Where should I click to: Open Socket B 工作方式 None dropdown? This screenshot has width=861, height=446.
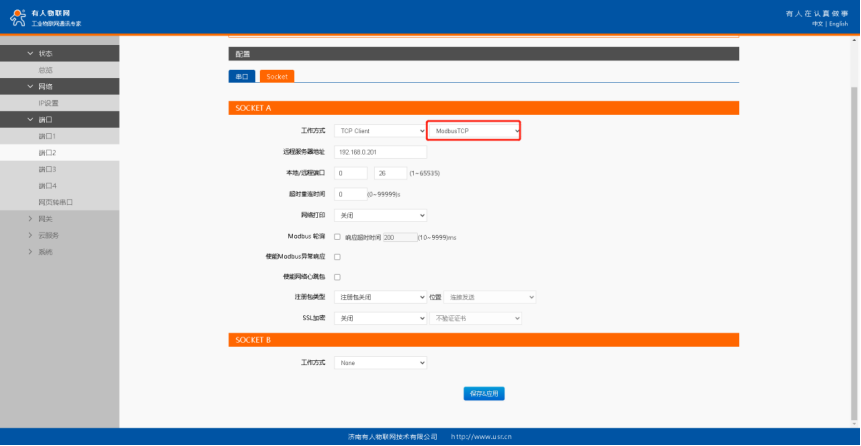coord(380,363)
